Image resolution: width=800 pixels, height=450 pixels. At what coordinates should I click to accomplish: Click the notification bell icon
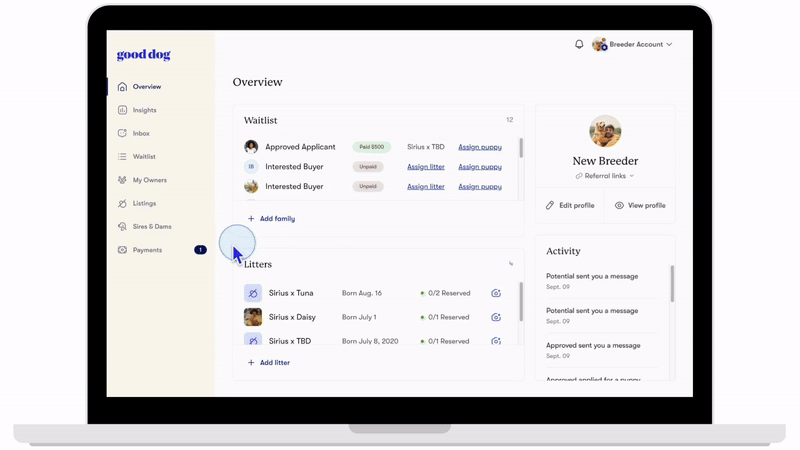(x=579, y=44)
